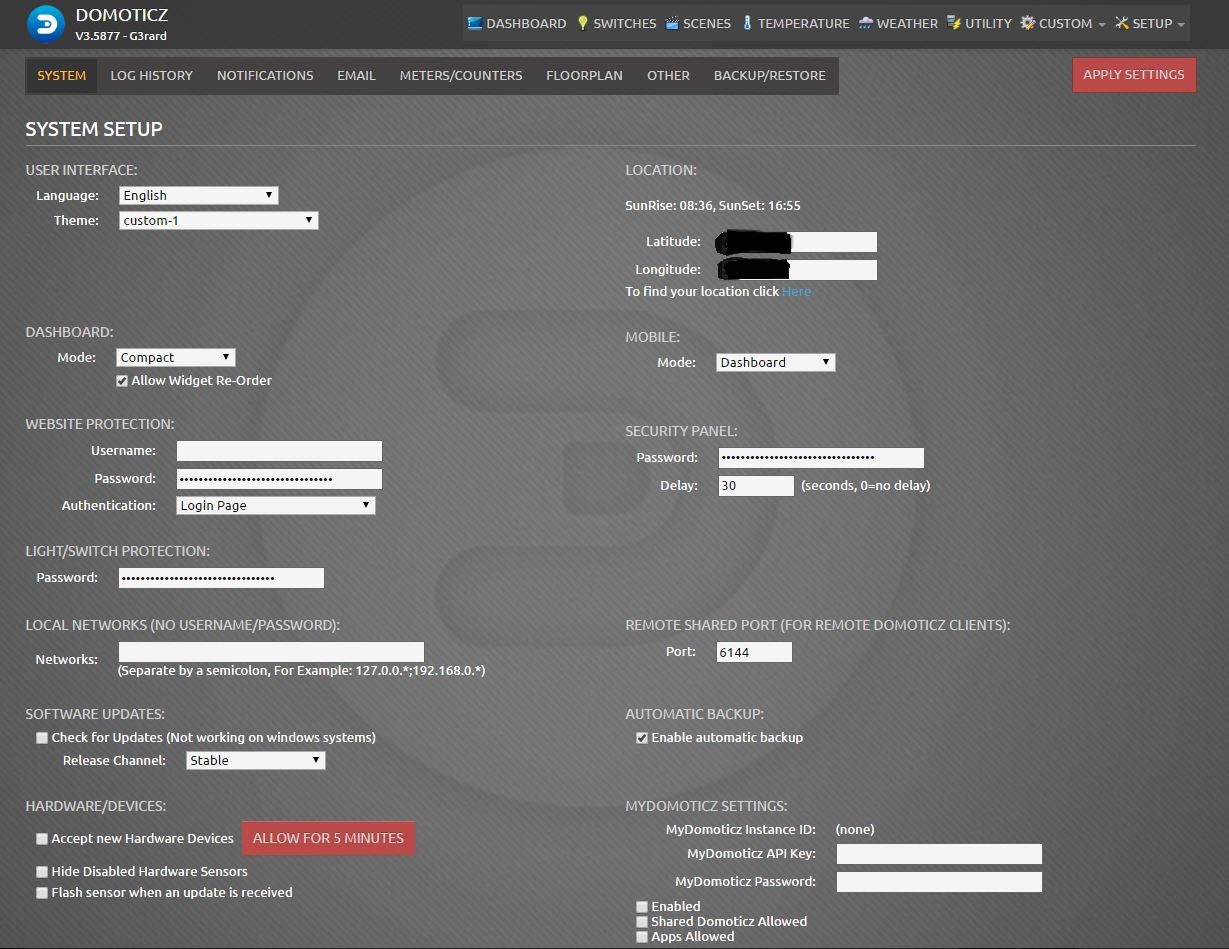Click the Light/Switch Protection Password field
Image resolution: width=1229 pixels, height=949 pixels.
[x=221, y=578]
